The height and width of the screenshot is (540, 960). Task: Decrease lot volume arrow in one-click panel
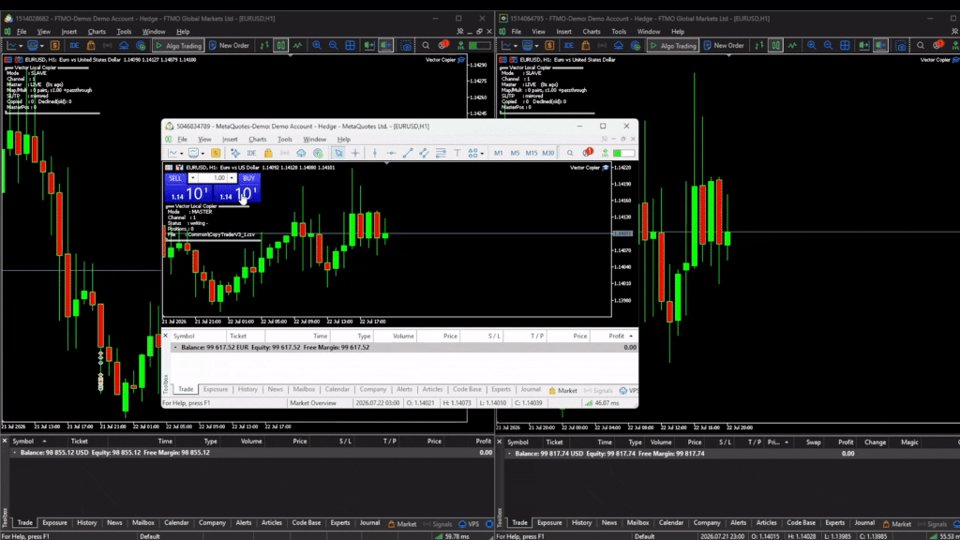tap(192, 178)
